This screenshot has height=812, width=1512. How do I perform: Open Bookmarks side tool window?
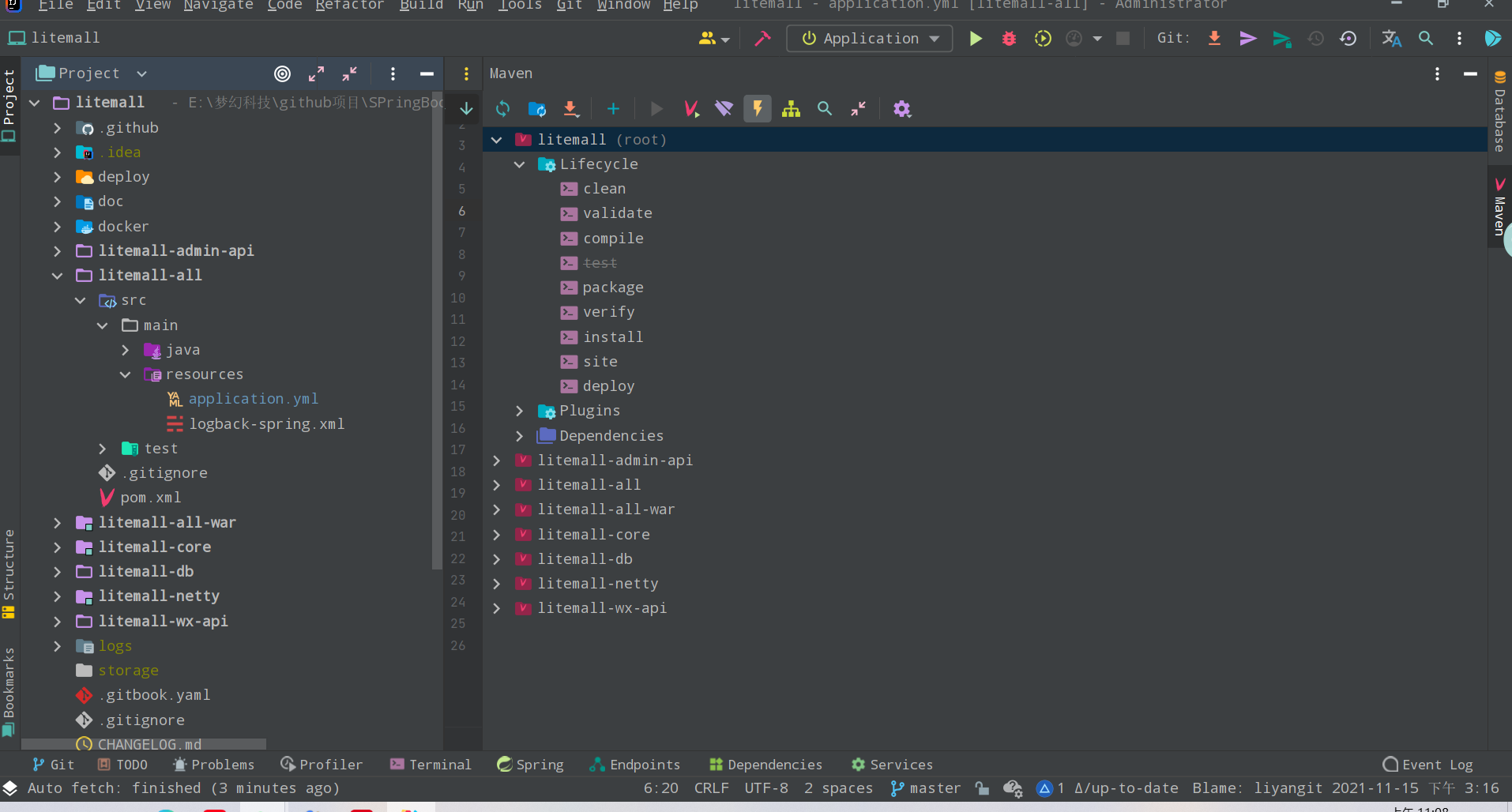[x=9, y=692]
